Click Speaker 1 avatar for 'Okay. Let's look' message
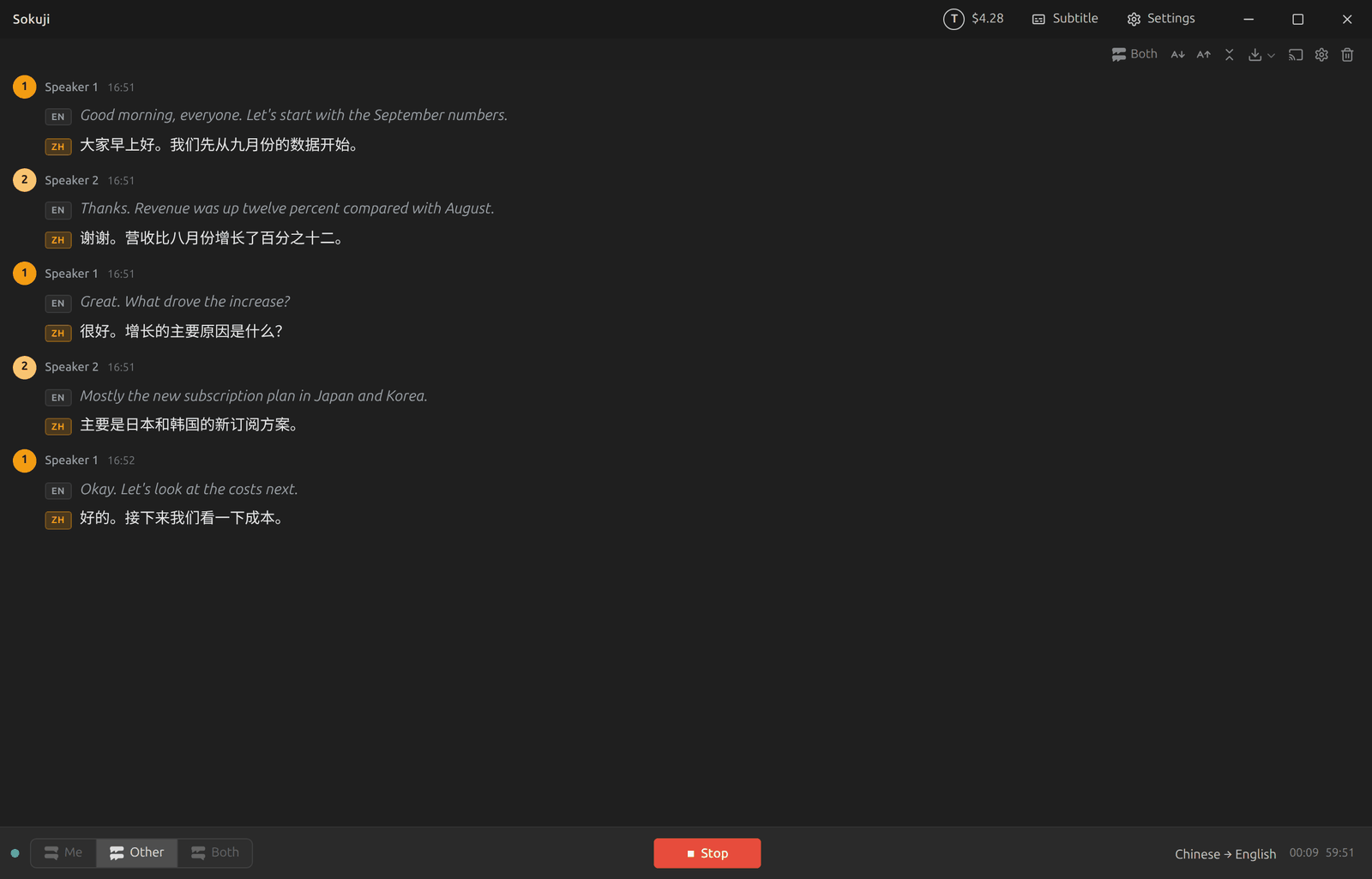Screen dimensions: 1372x879 coord(24,461)
